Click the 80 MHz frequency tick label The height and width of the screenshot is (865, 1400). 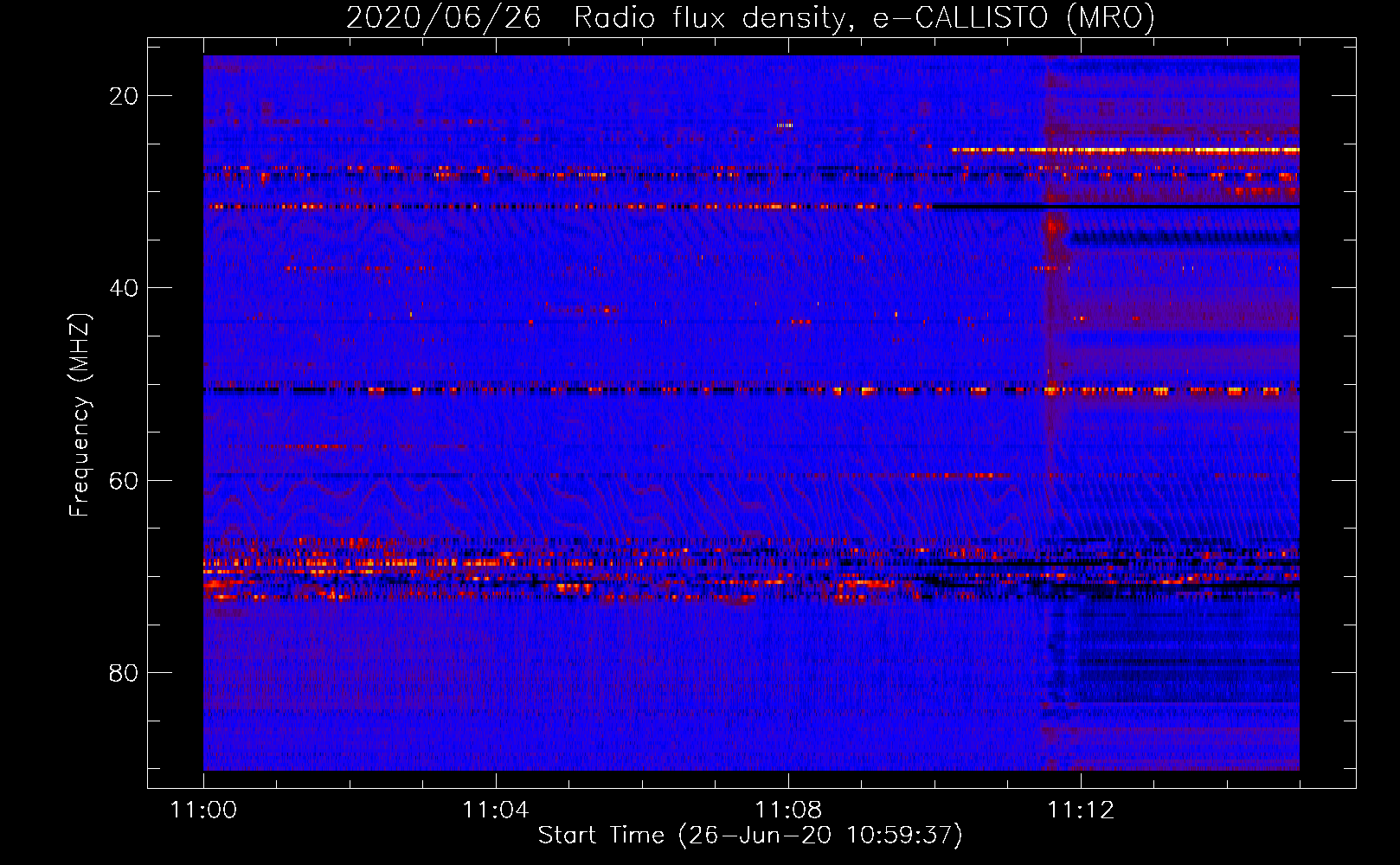pyautogui.click(x=124, y=672)
